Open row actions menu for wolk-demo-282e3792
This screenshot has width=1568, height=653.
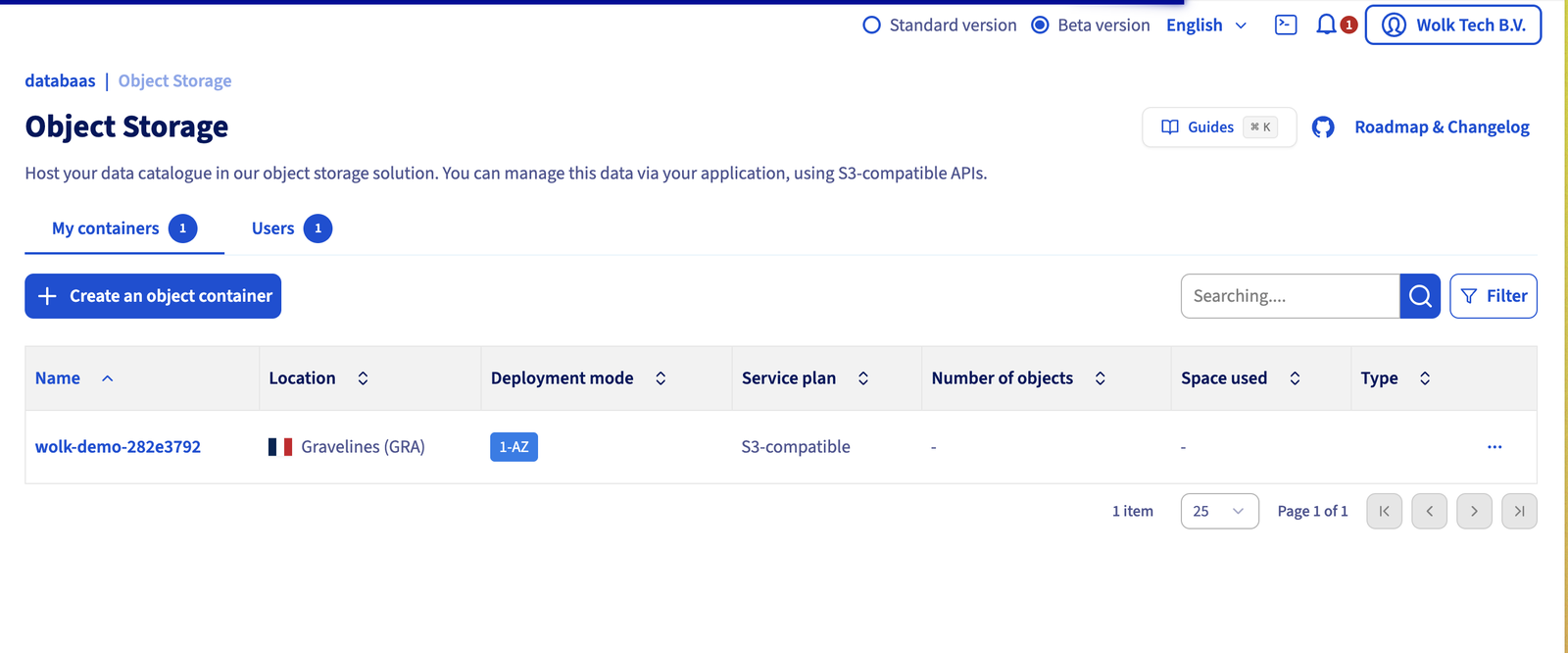[x=1494, y=447]
